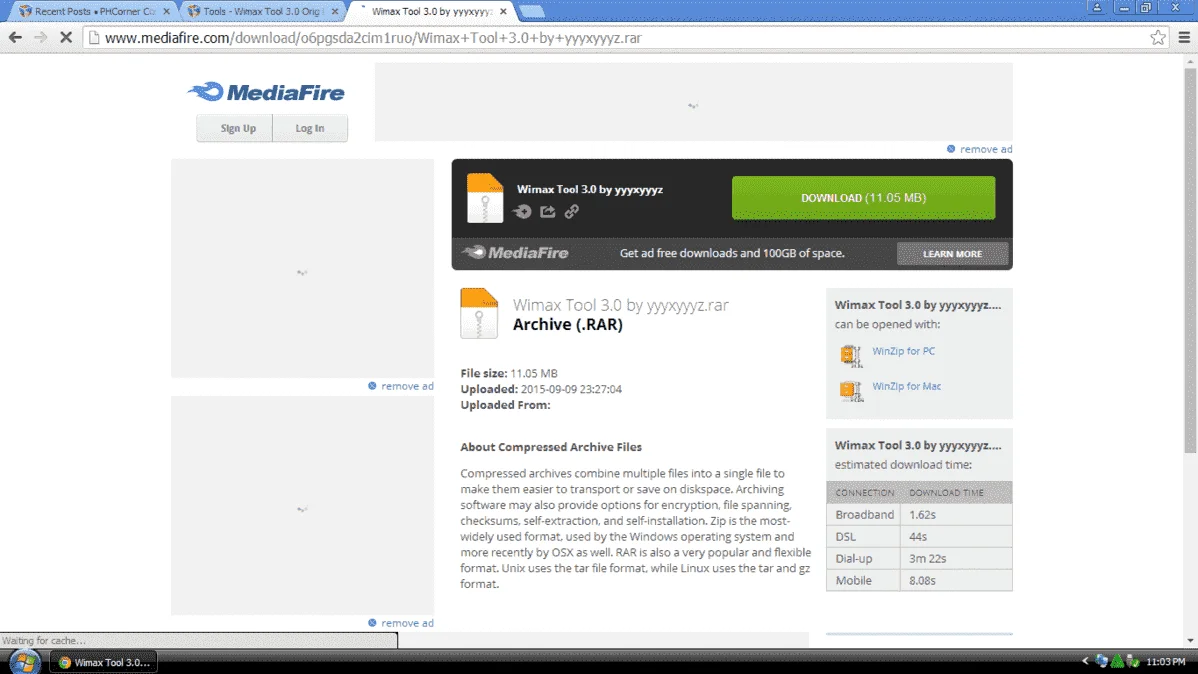This screenshot has height=674, width=1198.
Task: Open a new browser tab
Action: point(532,11)
